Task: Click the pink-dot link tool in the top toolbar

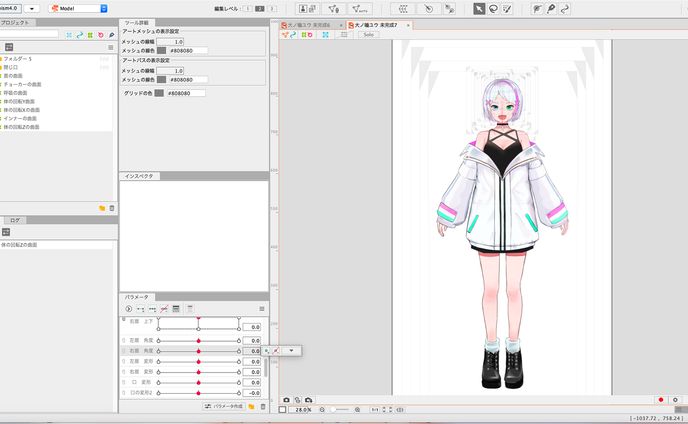Action: (x=449, y=8)
